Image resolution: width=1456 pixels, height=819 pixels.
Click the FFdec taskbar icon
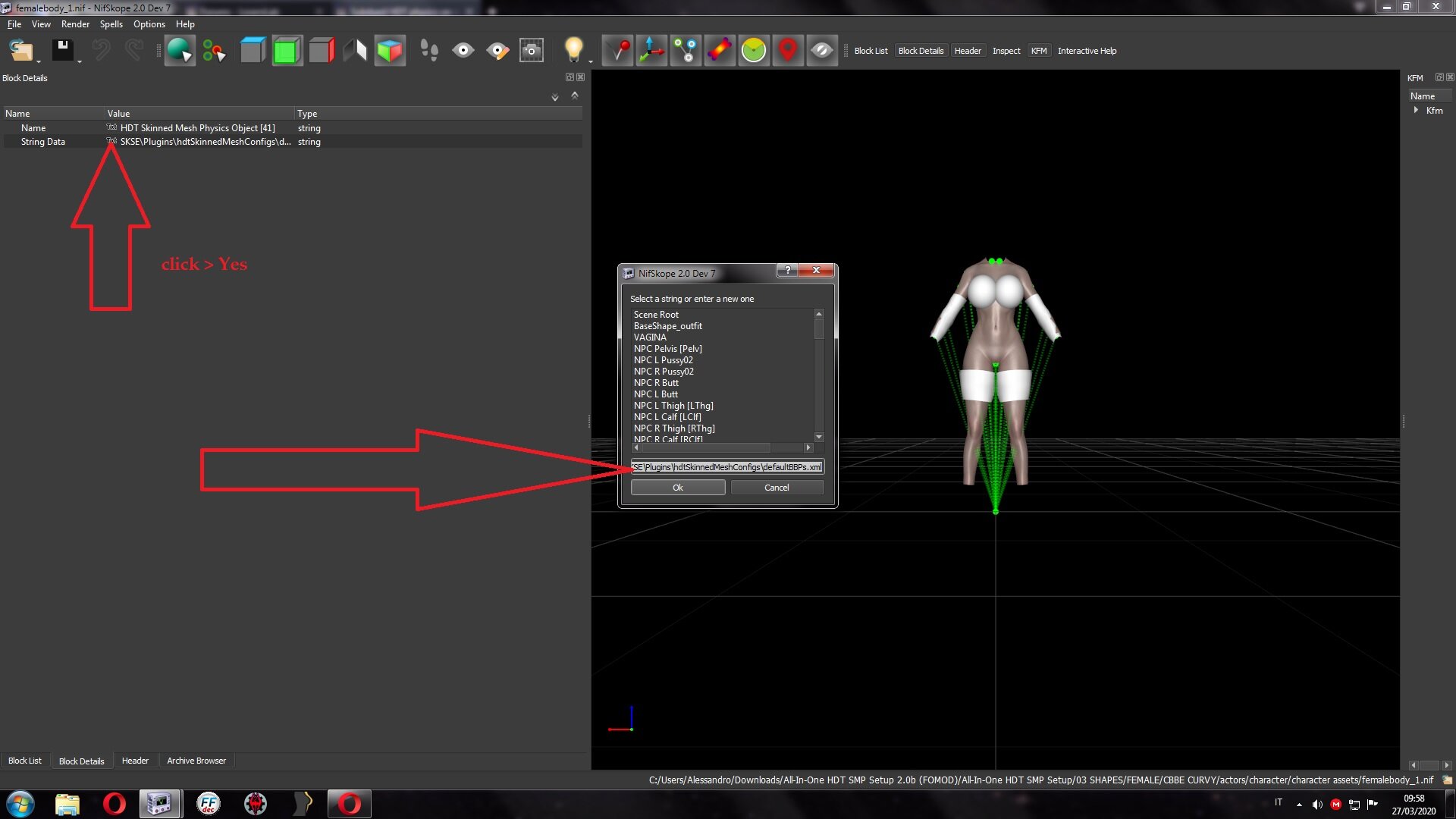208,804
